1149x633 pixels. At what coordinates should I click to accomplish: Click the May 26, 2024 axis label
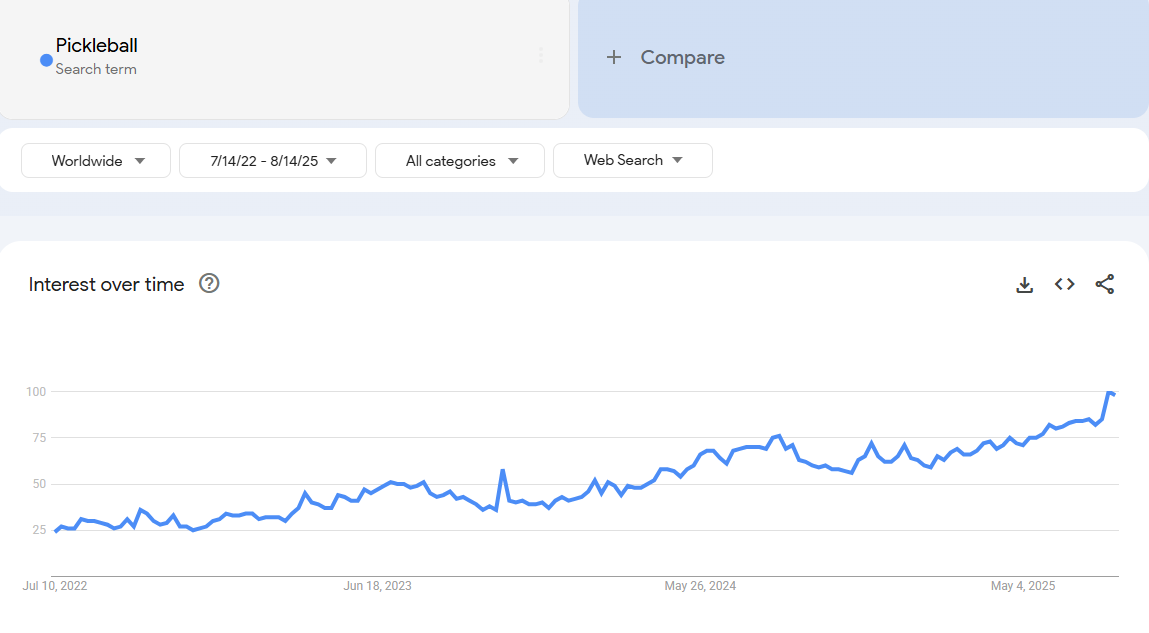(700, 586)
